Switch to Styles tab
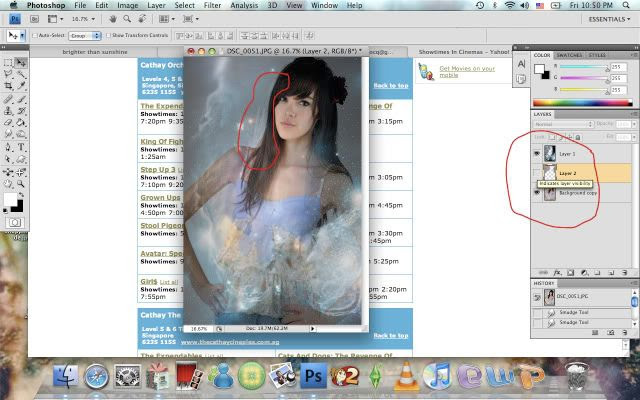The width and height of the screenshot is (640, 400). coord(597,55)
